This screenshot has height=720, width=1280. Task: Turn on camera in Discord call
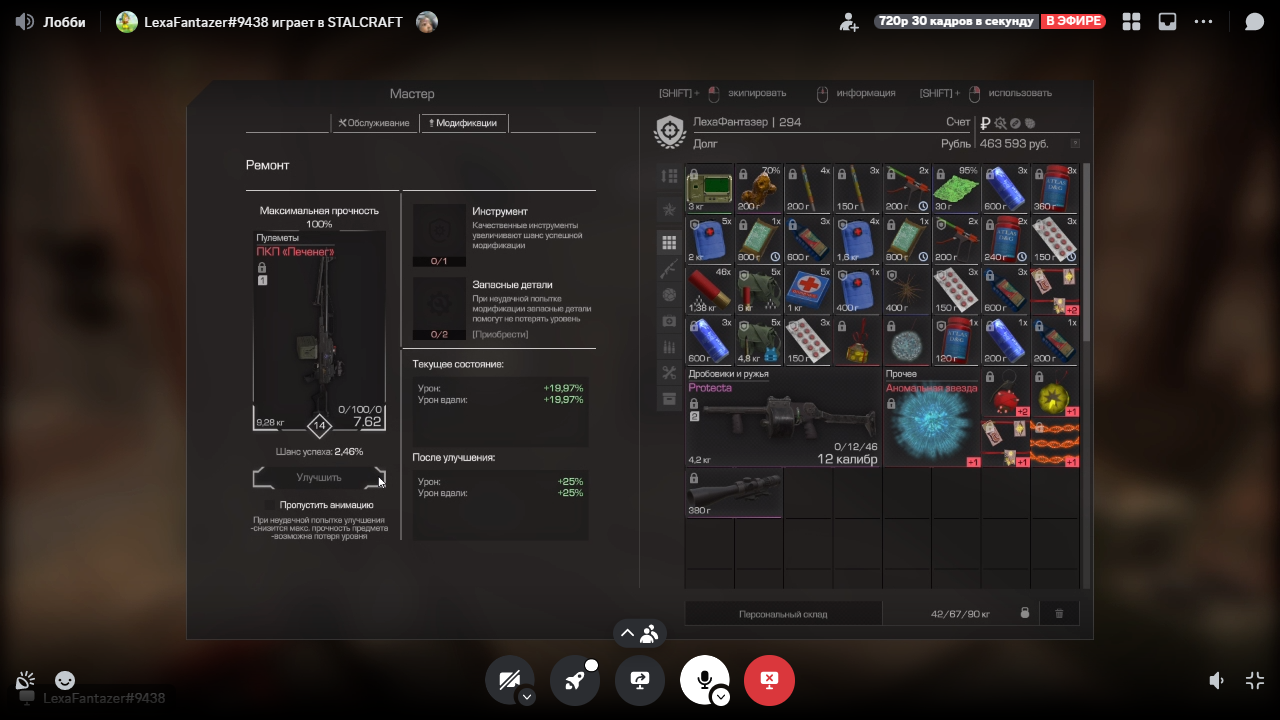tap(509, 680)
